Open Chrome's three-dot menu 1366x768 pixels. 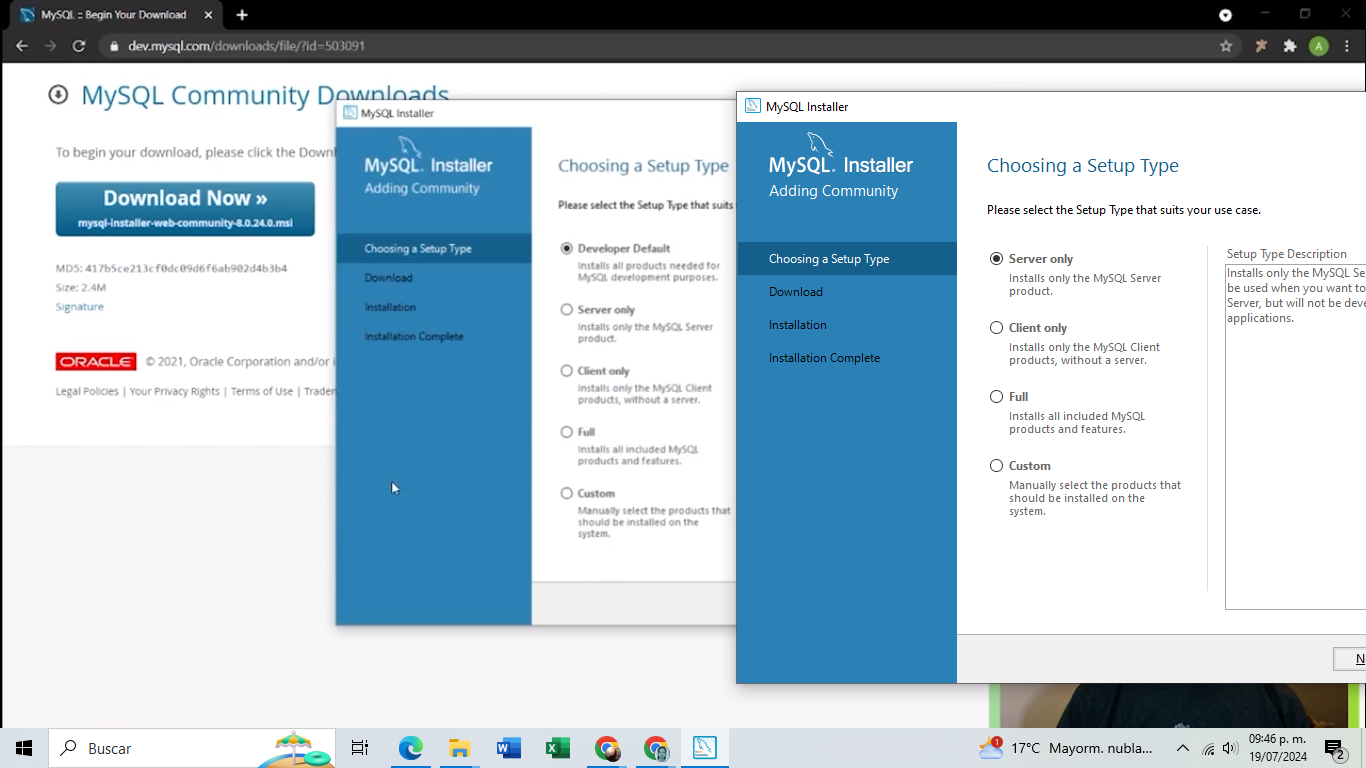coord(1348,46)
